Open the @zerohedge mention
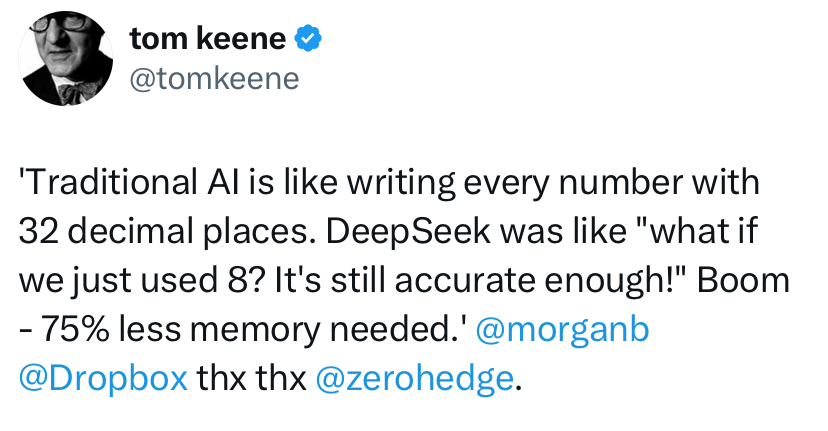 (415, 379)
